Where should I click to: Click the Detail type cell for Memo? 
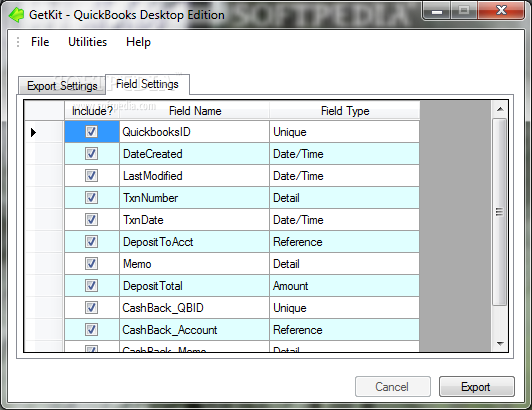click(x=344, y=264)
